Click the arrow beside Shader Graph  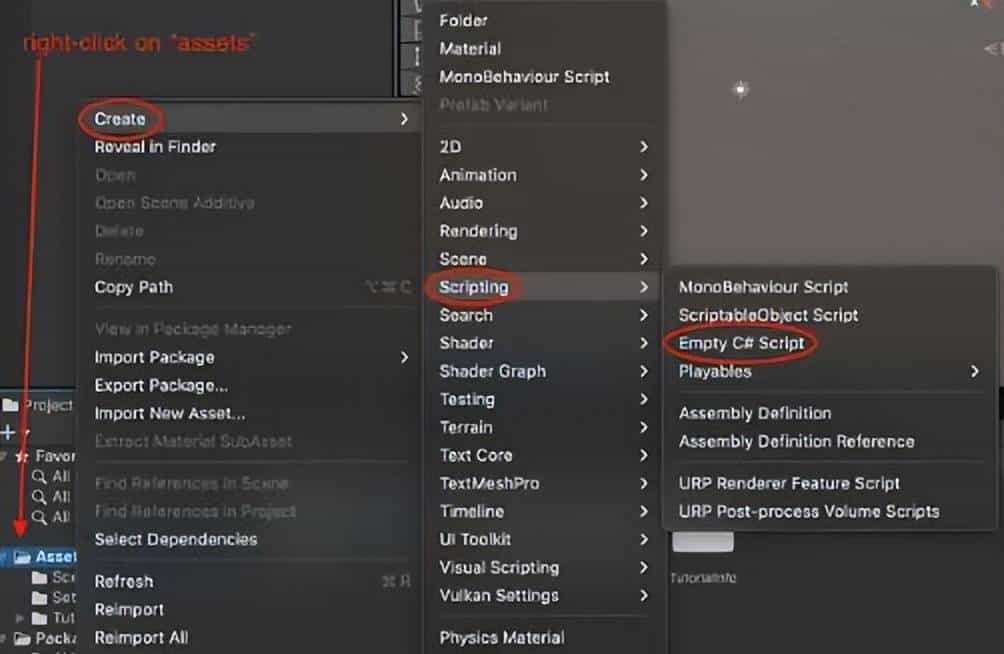[x=644, y=371]
